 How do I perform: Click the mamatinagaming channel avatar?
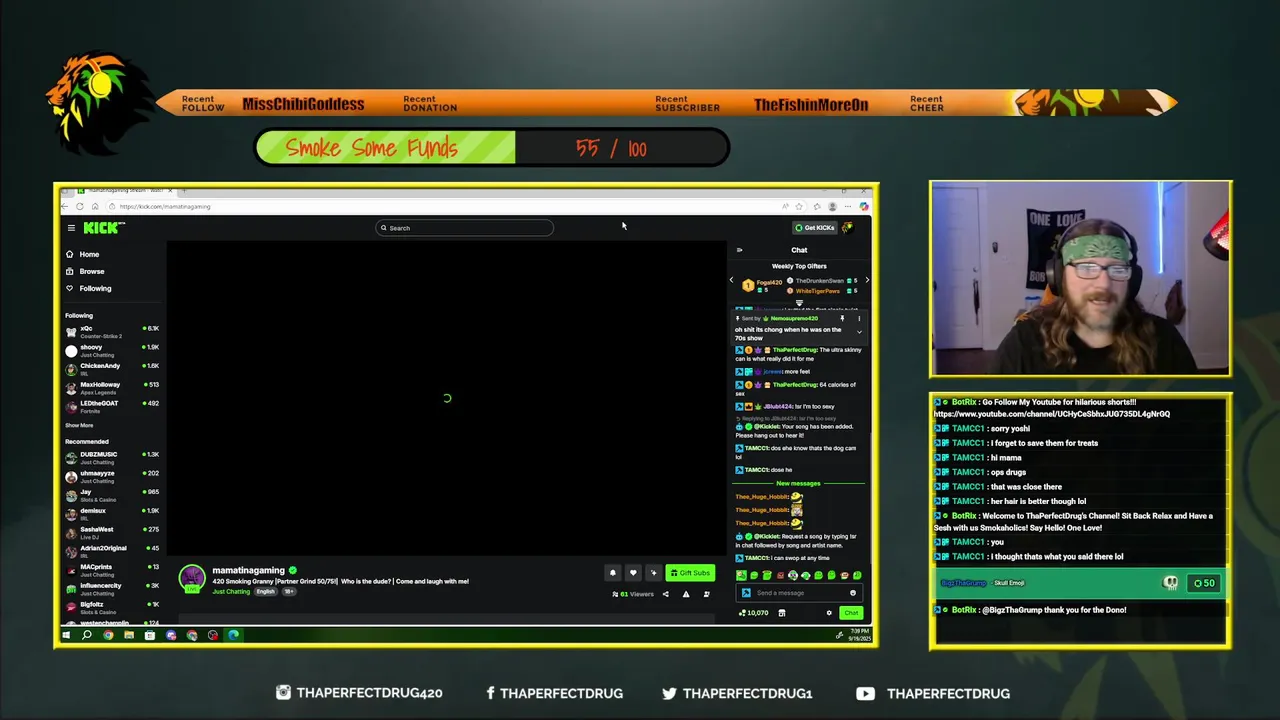192,578
